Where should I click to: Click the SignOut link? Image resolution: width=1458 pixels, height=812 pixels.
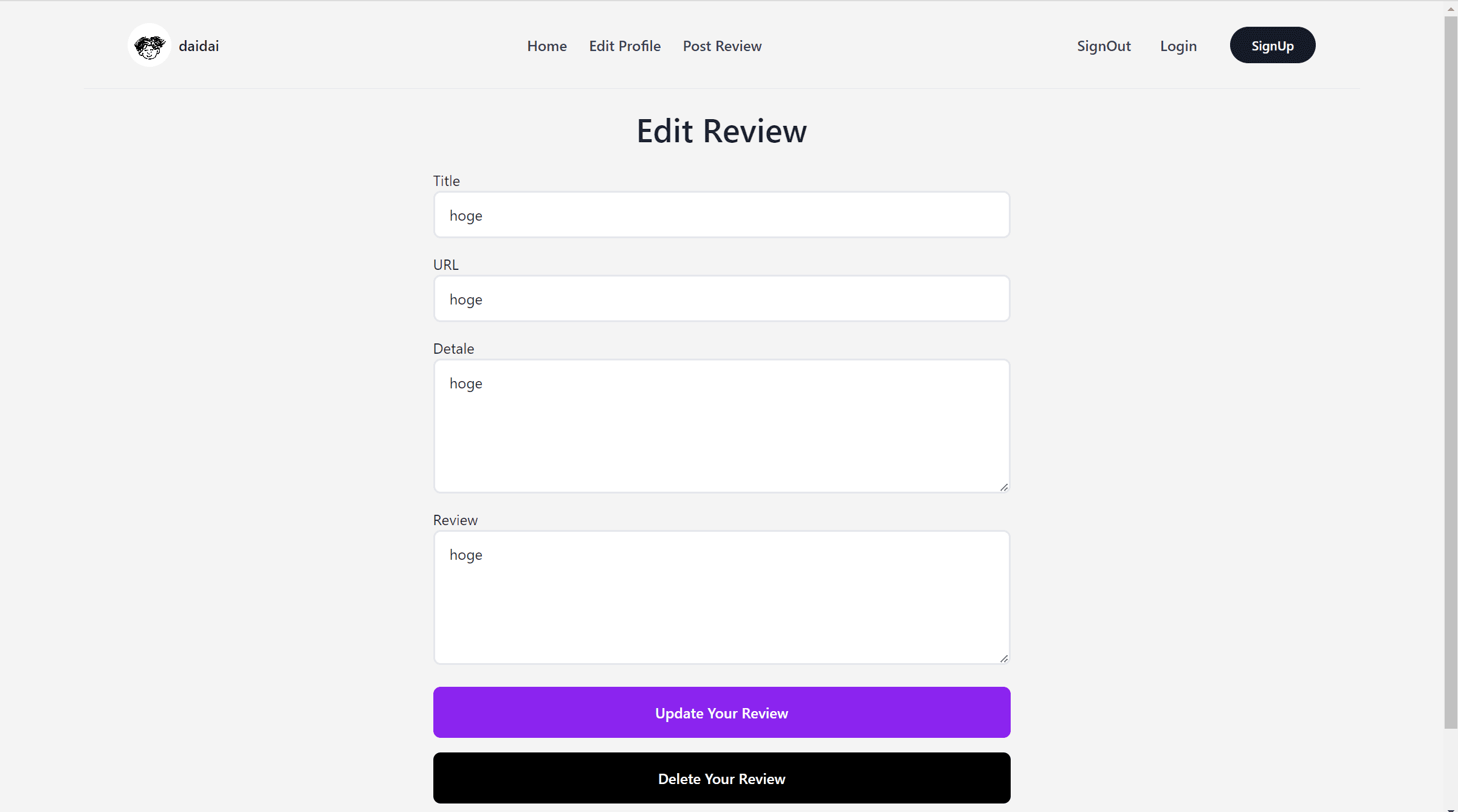click(x=1103, y=46)
